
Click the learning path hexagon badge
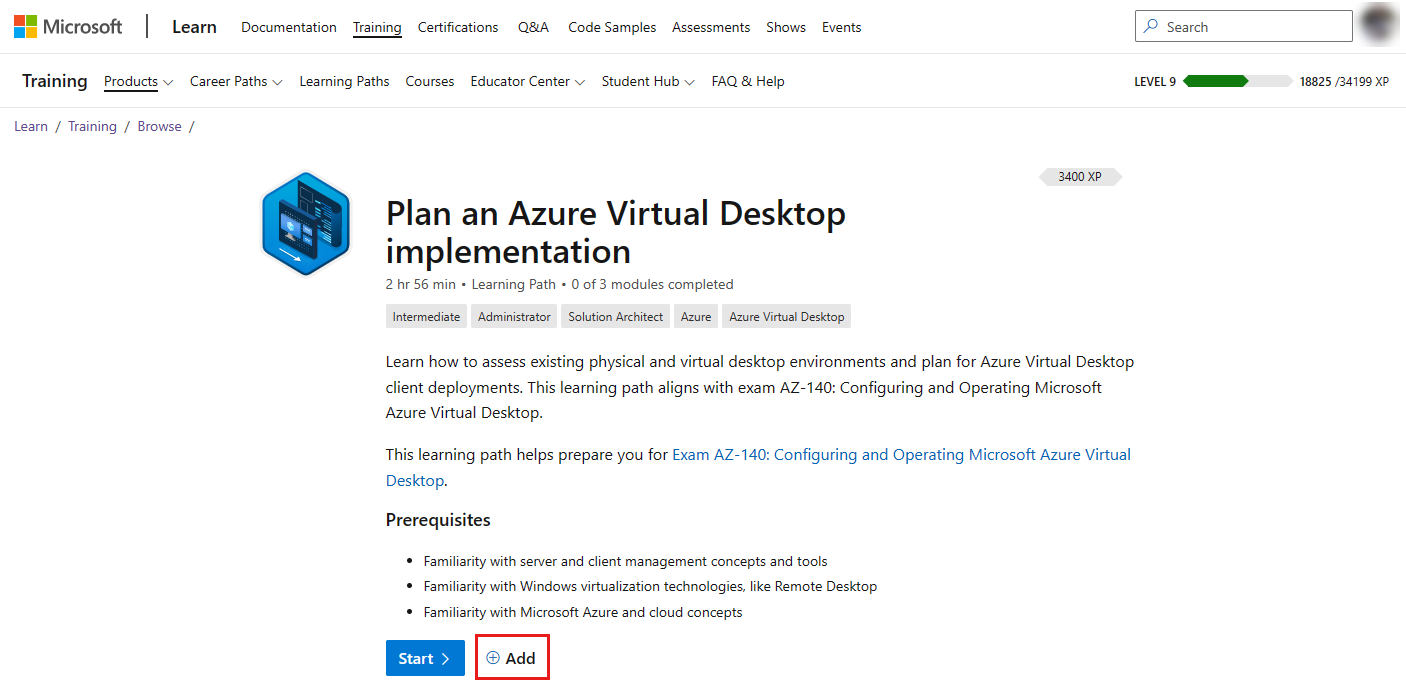[305, 223]
